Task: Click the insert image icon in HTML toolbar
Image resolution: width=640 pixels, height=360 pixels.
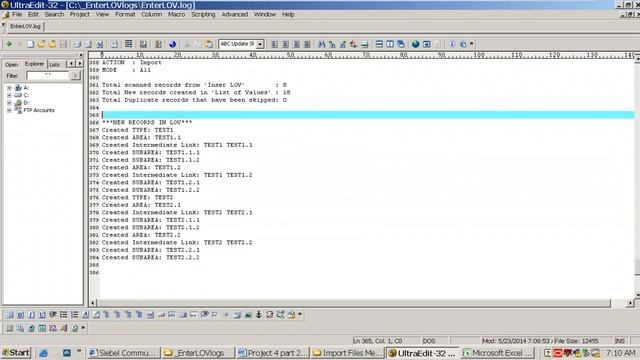Action: point(248,315)
